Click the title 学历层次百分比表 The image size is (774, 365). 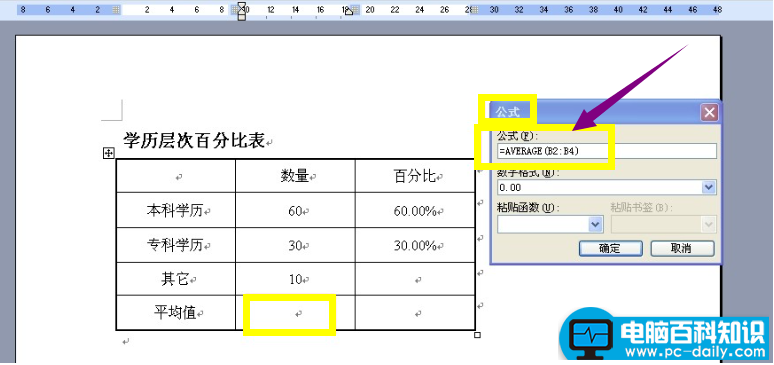[194, 140]
